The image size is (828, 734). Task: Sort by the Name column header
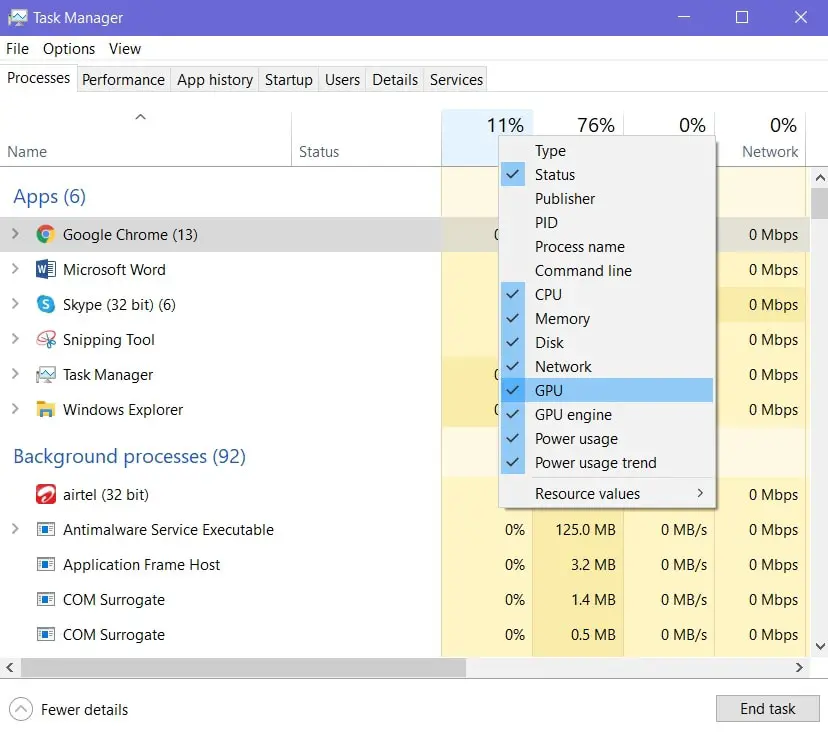(x=145, y=139)
